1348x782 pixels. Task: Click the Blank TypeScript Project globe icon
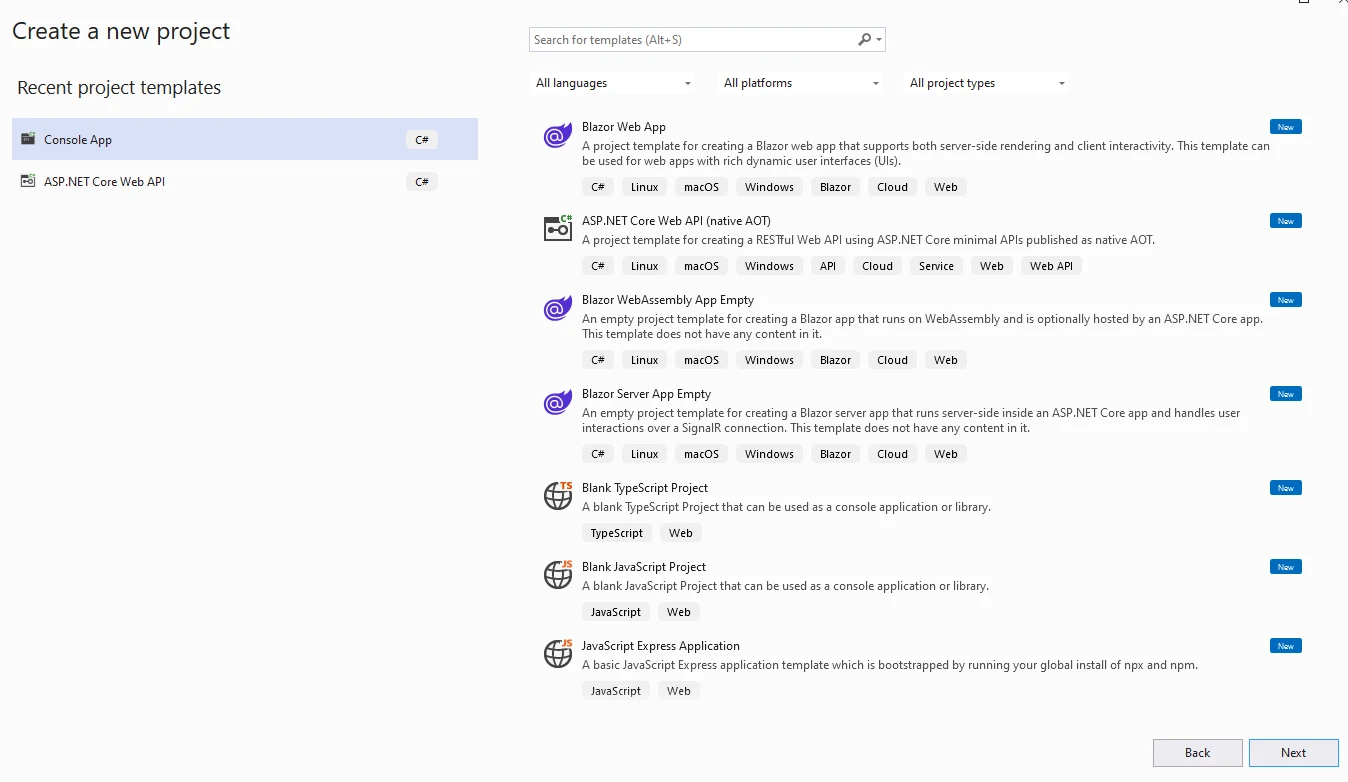557,495
